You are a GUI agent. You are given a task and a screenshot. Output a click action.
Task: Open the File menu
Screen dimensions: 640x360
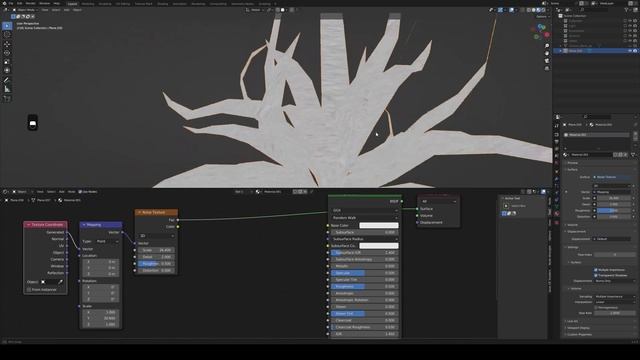11,3
